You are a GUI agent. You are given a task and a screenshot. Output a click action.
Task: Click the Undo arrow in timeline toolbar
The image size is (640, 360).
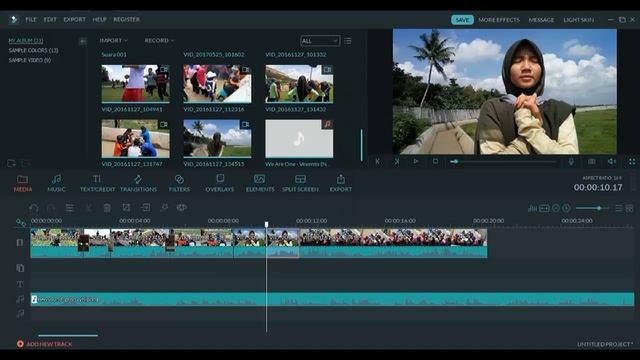pyautogui.click(x=34, y=208)
